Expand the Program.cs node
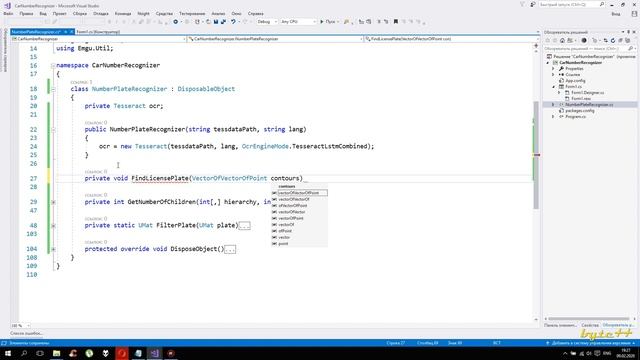This screenshot has width=640, height=360. point(553,117)
